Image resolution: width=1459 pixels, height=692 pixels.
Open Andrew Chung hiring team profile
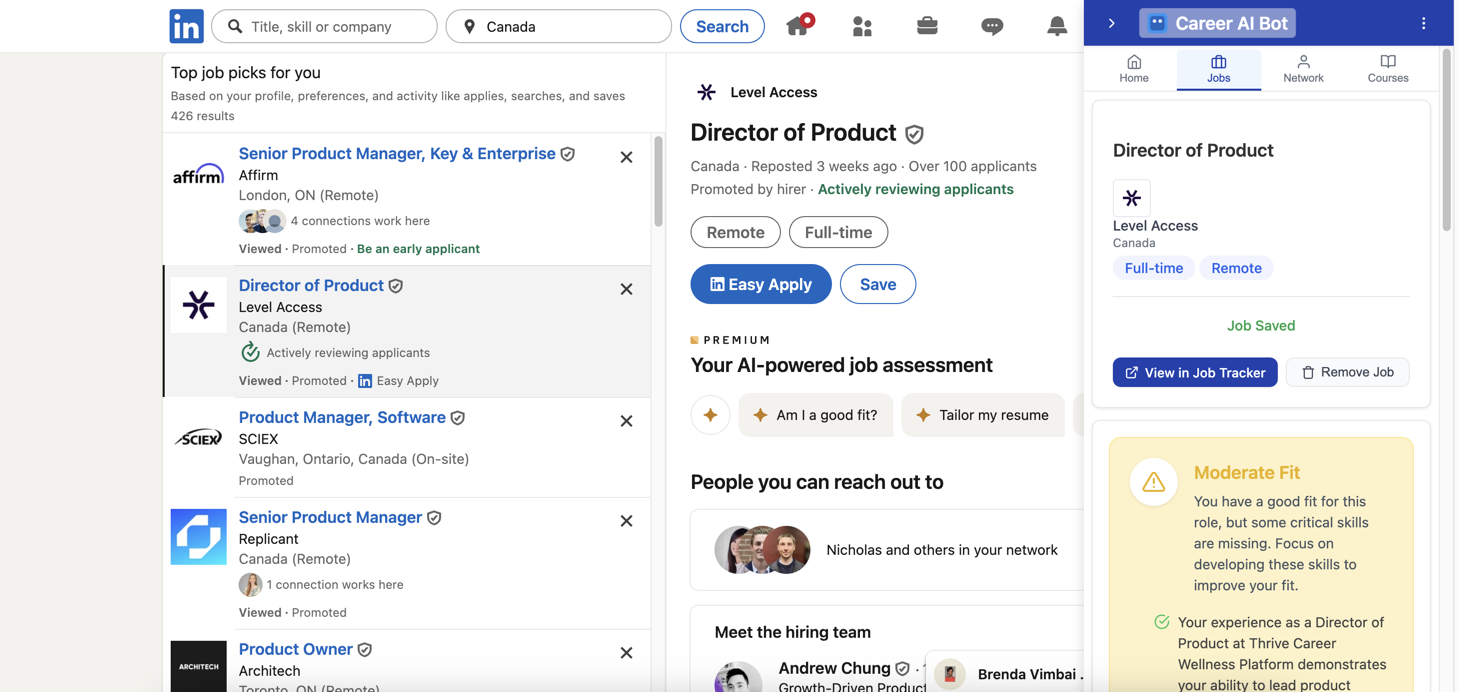(834, 668)
